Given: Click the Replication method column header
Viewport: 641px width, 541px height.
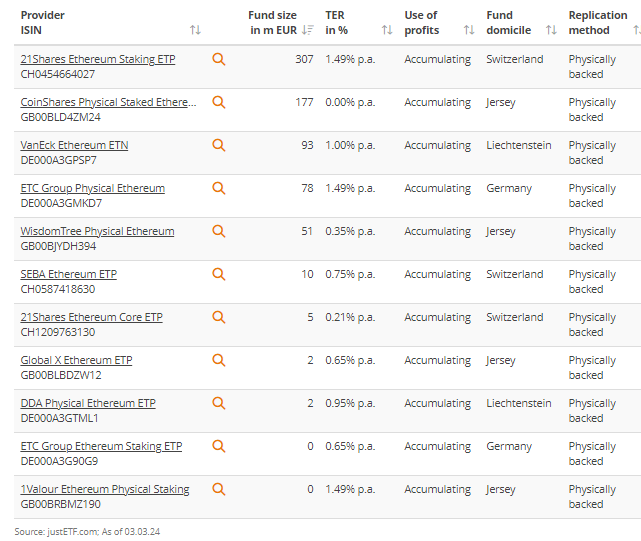Looking at the screenshot, I should (x=598, y=22).
